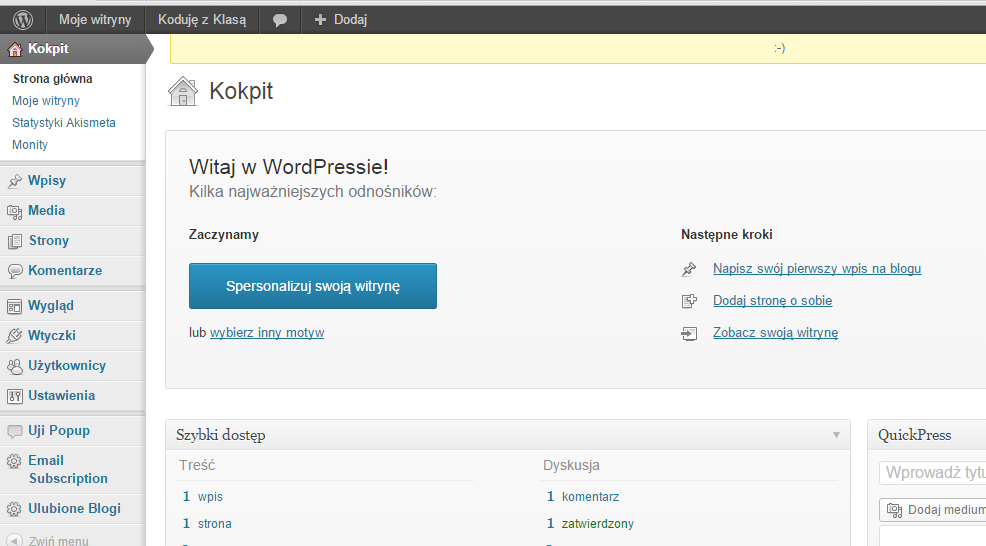The height and width of the screenshot is (546, 986).
Task: Collapse the Szybki dostęp panel arrow
Action: coord(836,435)
